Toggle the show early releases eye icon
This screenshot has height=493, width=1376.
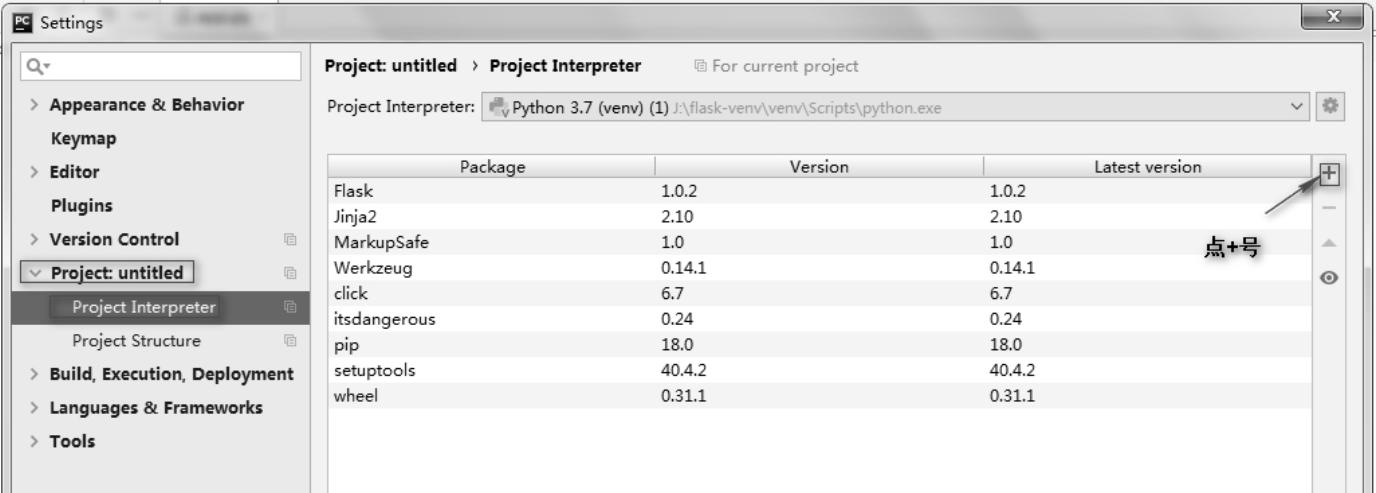[1329, 277]
